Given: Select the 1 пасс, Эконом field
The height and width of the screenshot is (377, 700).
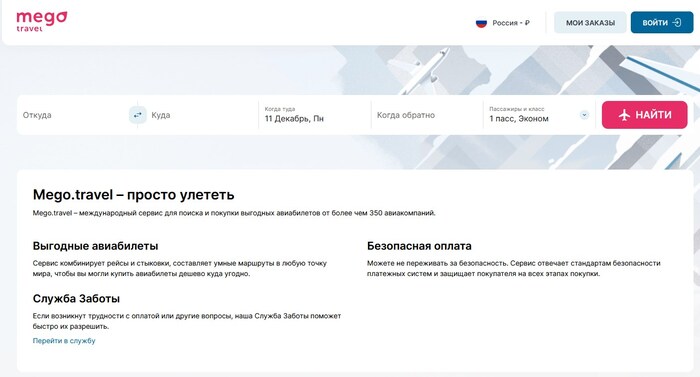Looking at the screenshot, I should (x=539, y=115).
